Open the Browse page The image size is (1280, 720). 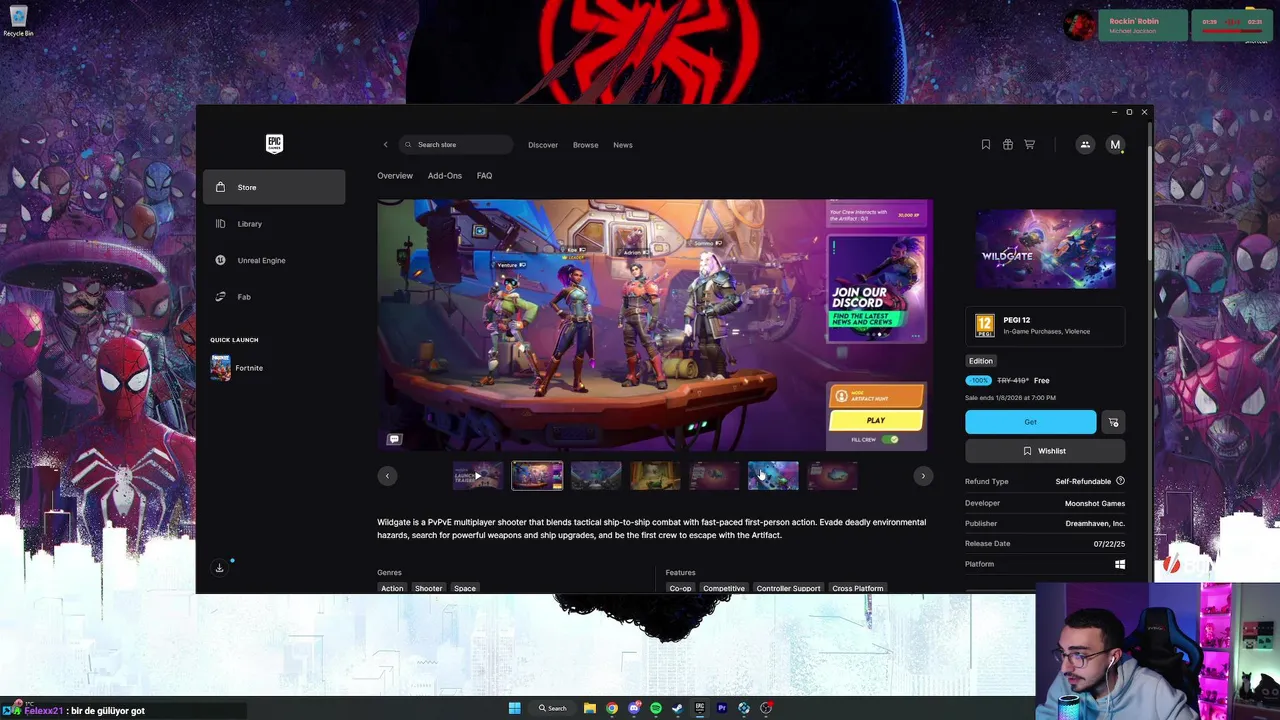tap(586, 145)
